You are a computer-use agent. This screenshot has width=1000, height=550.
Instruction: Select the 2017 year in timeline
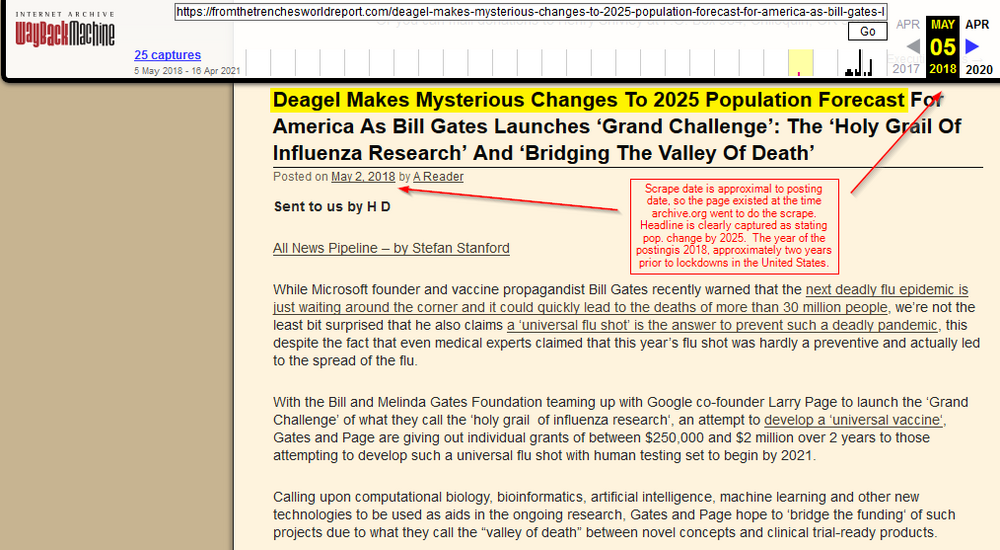(906, 69)
